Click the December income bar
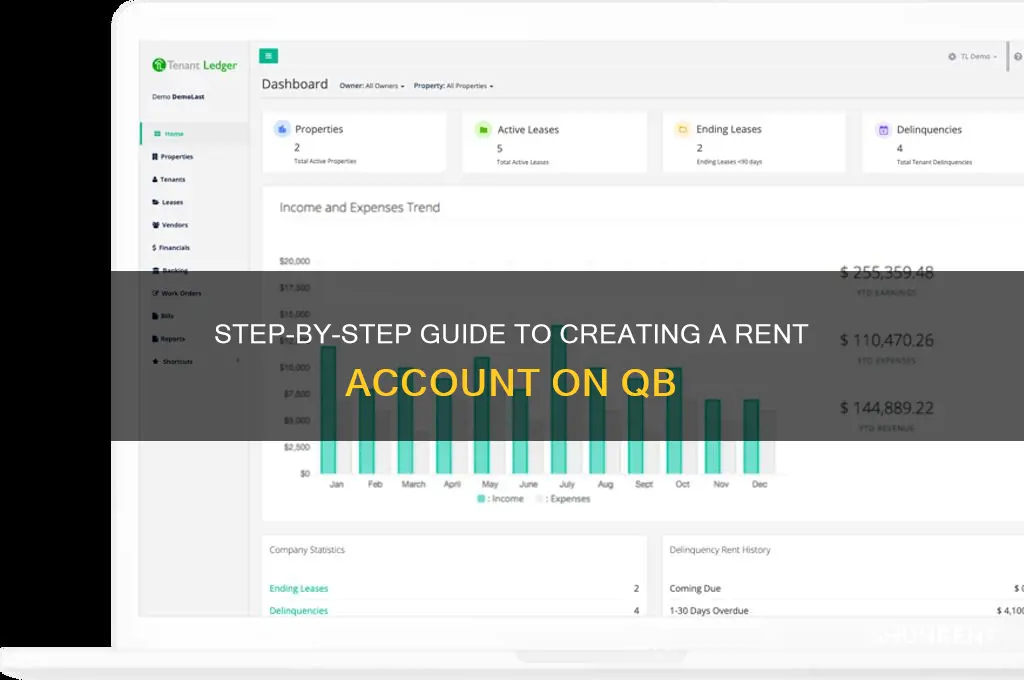1024x680 pixels. tap(751, 436)
